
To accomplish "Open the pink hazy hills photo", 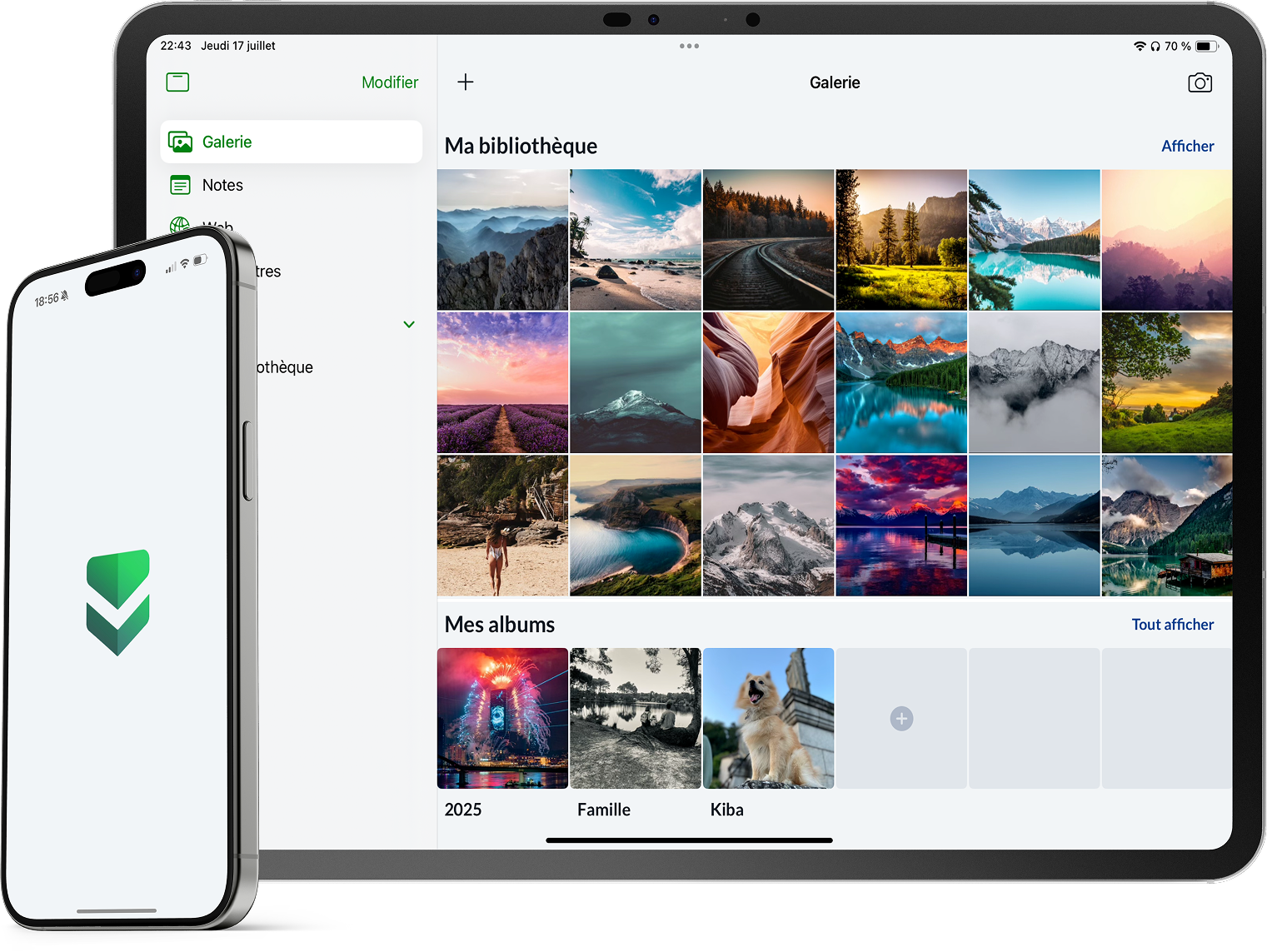I will click(x=1167, y=240).
